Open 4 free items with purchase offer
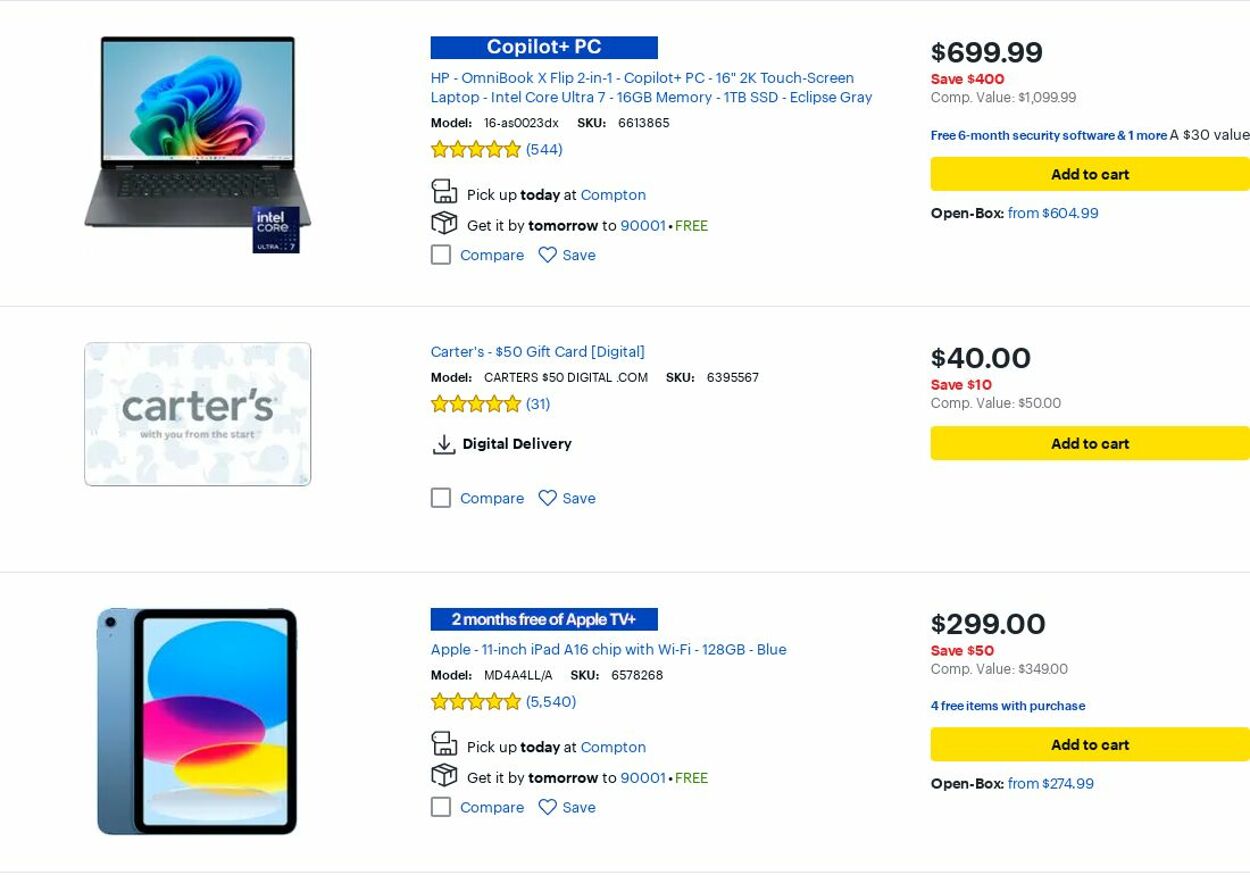This screenshot has width=1250, height=875. point(1007,706)
